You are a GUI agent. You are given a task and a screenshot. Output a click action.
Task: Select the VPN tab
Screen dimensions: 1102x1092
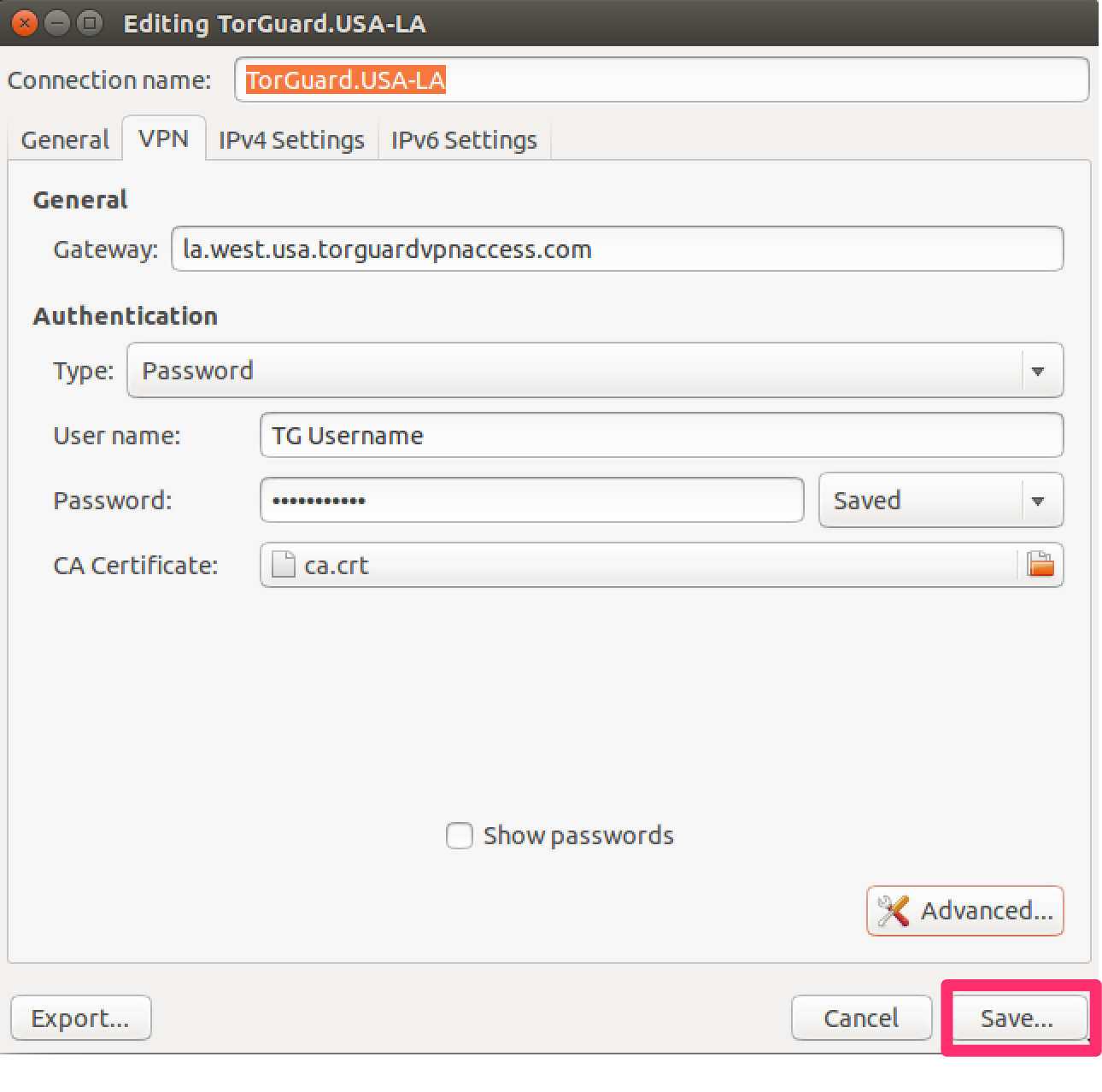[163, 138]
